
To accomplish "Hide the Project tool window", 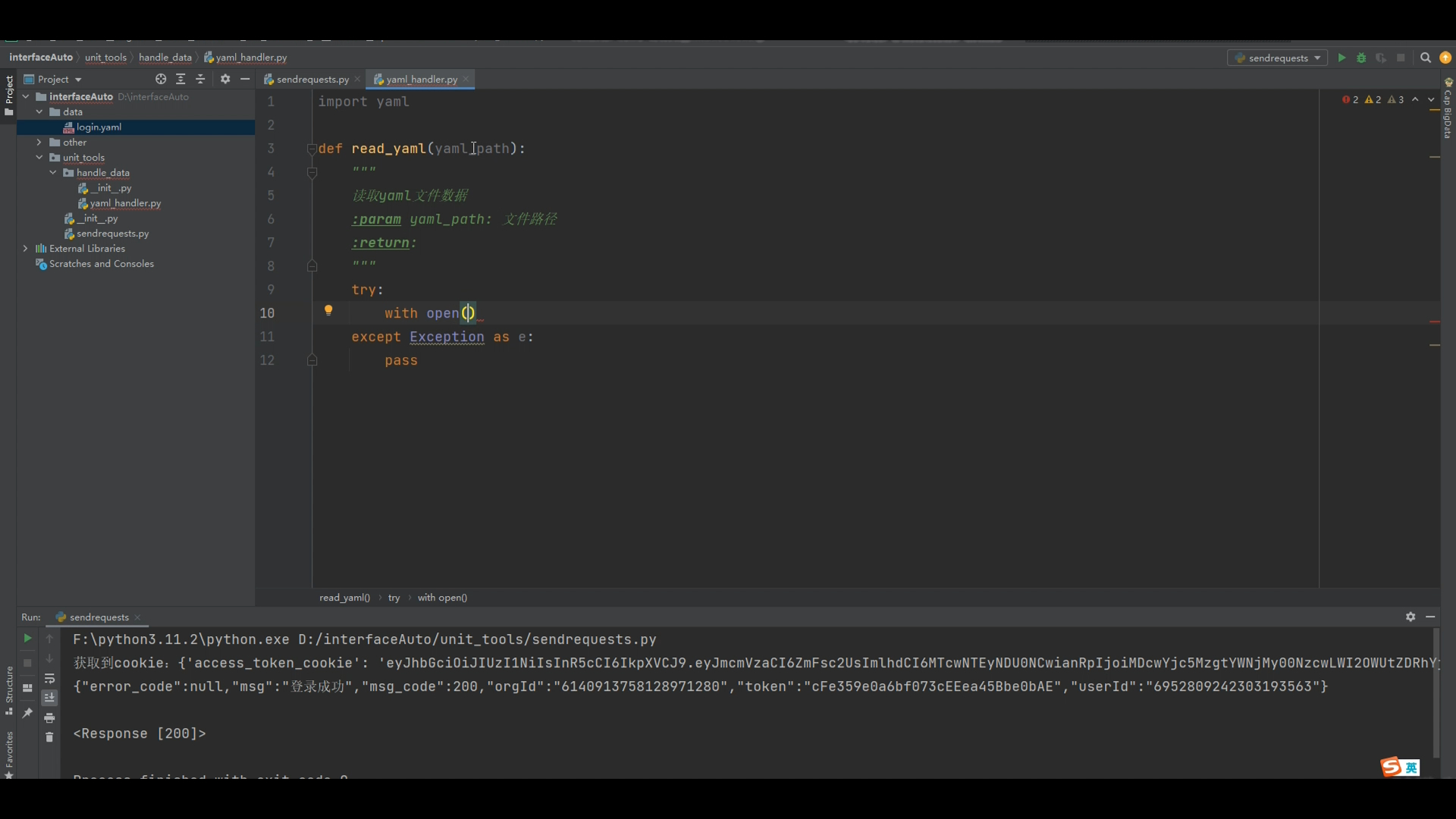I will click(x=245, y=79).
